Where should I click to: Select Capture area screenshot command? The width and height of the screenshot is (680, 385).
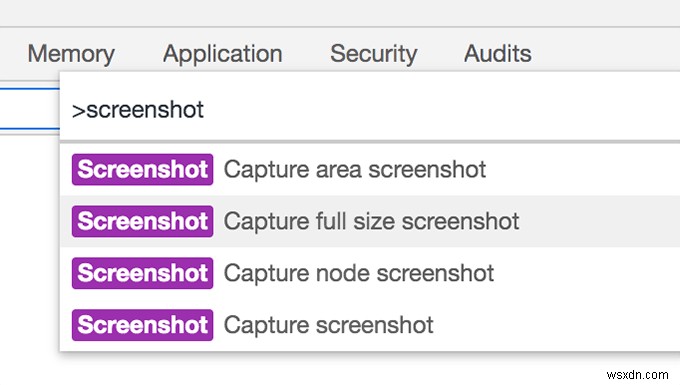tap(369, 170)
